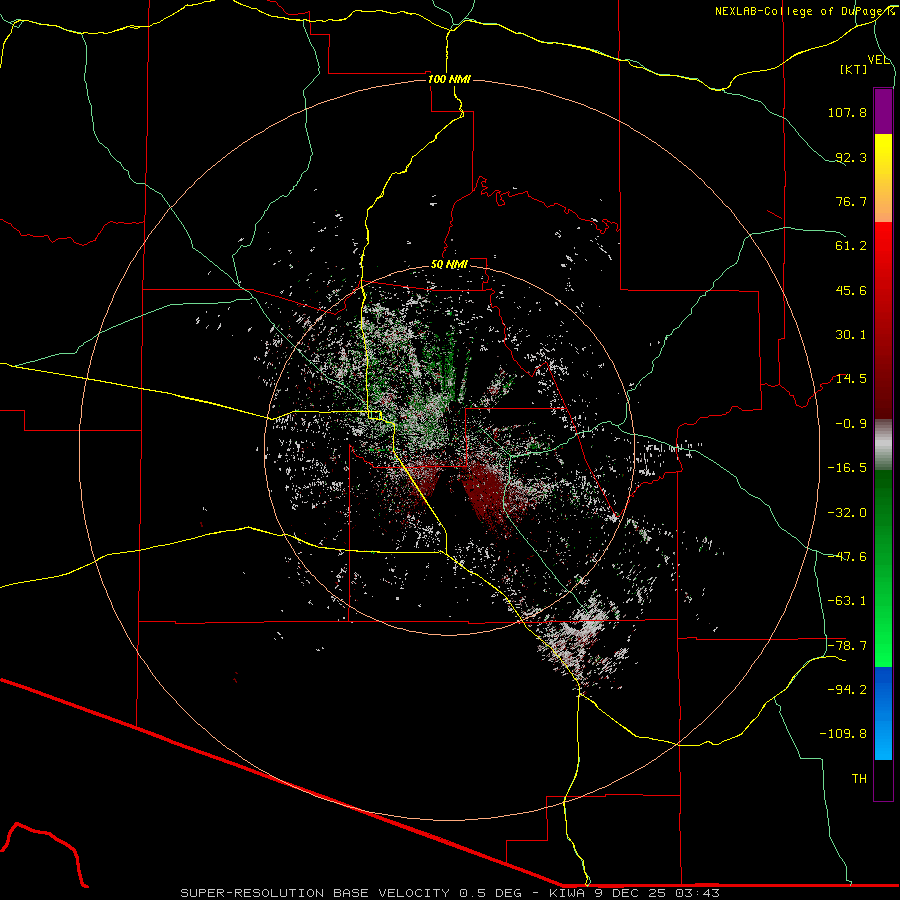This screenshot has width=900, height=900.
Task: Click the 14.5 velocity scale value
Action: 851,379
